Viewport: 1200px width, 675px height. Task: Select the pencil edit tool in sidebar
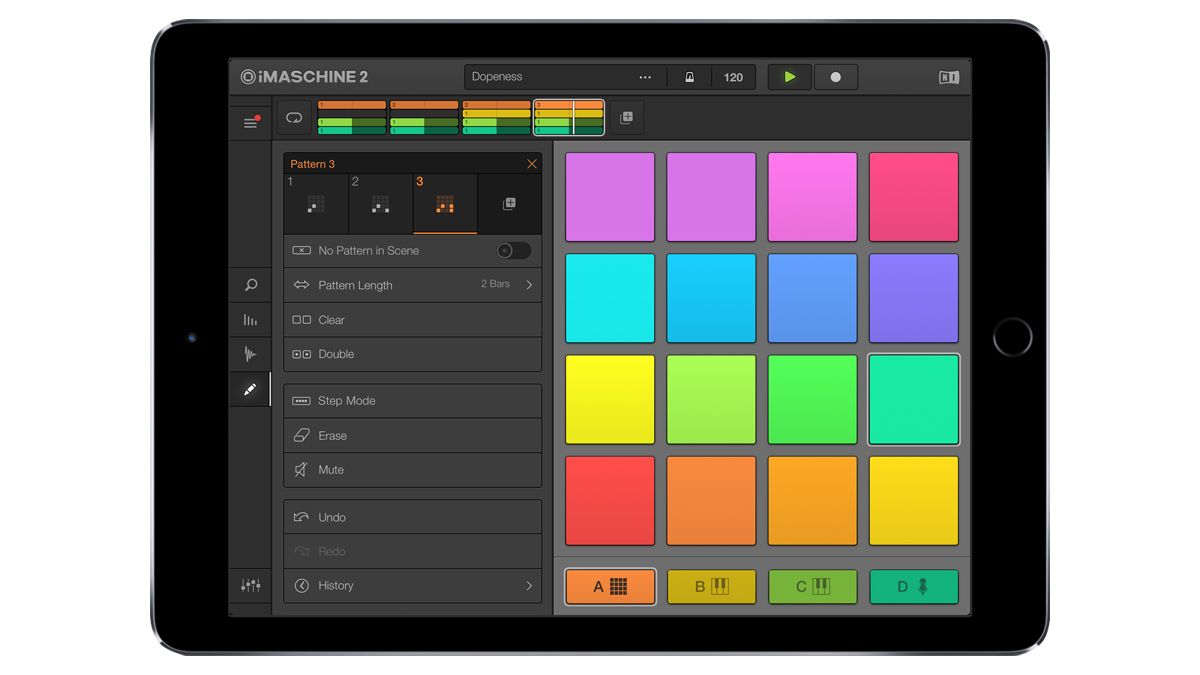tap(250, 388)
